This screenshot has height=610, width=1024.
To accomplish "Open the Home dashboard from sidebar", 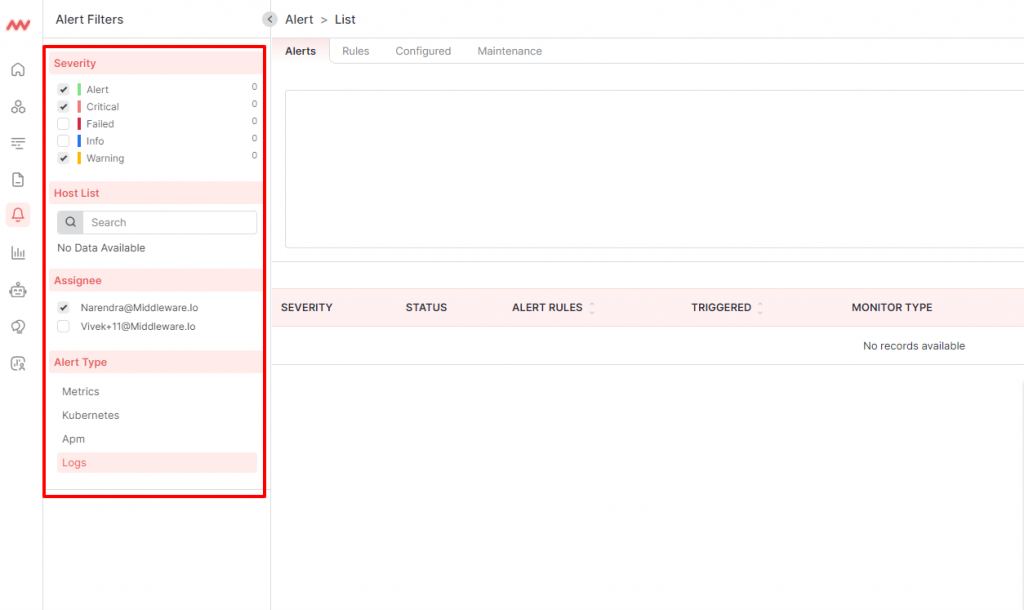I will [x=17, y=69].
